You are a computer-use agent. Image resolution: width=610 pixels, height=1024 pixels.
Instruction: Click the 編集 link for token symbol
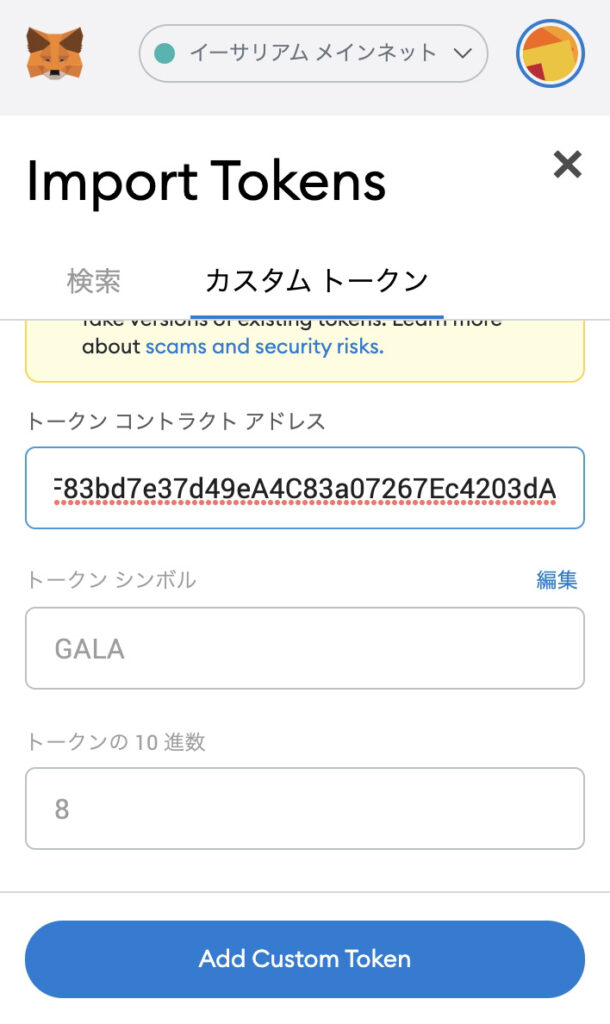click(x=556, y=579)
